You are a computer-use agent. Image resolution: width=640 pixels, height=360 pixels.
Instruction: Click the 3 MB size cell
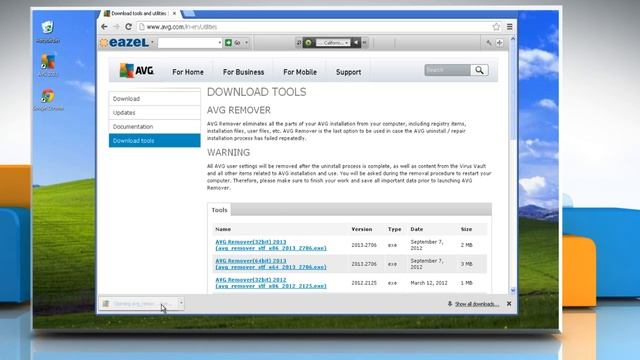(x=467, y=264)
